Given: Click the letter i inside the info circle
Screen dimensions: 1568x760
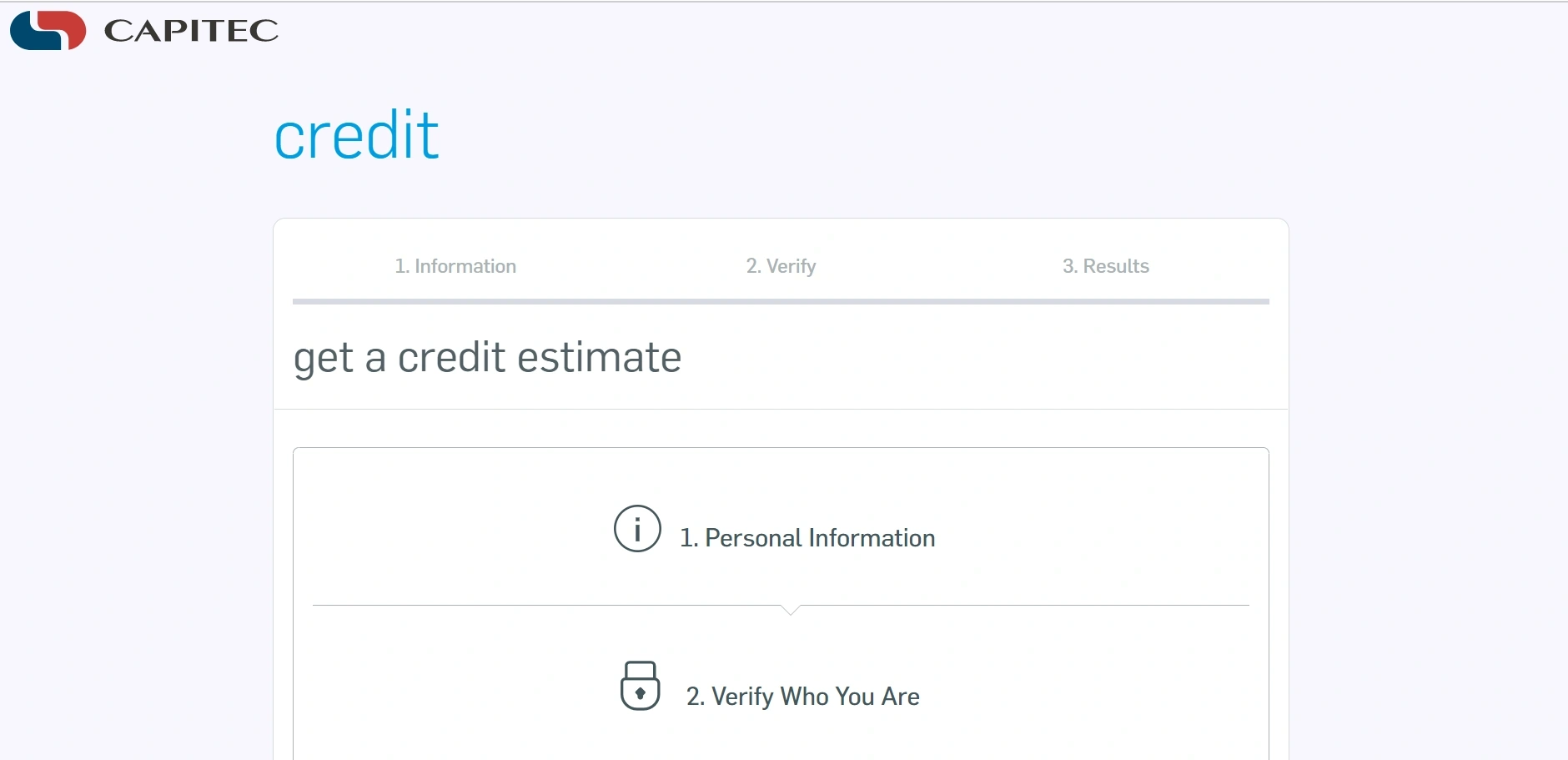Looking at the screenshot, I should pos(637,530).
